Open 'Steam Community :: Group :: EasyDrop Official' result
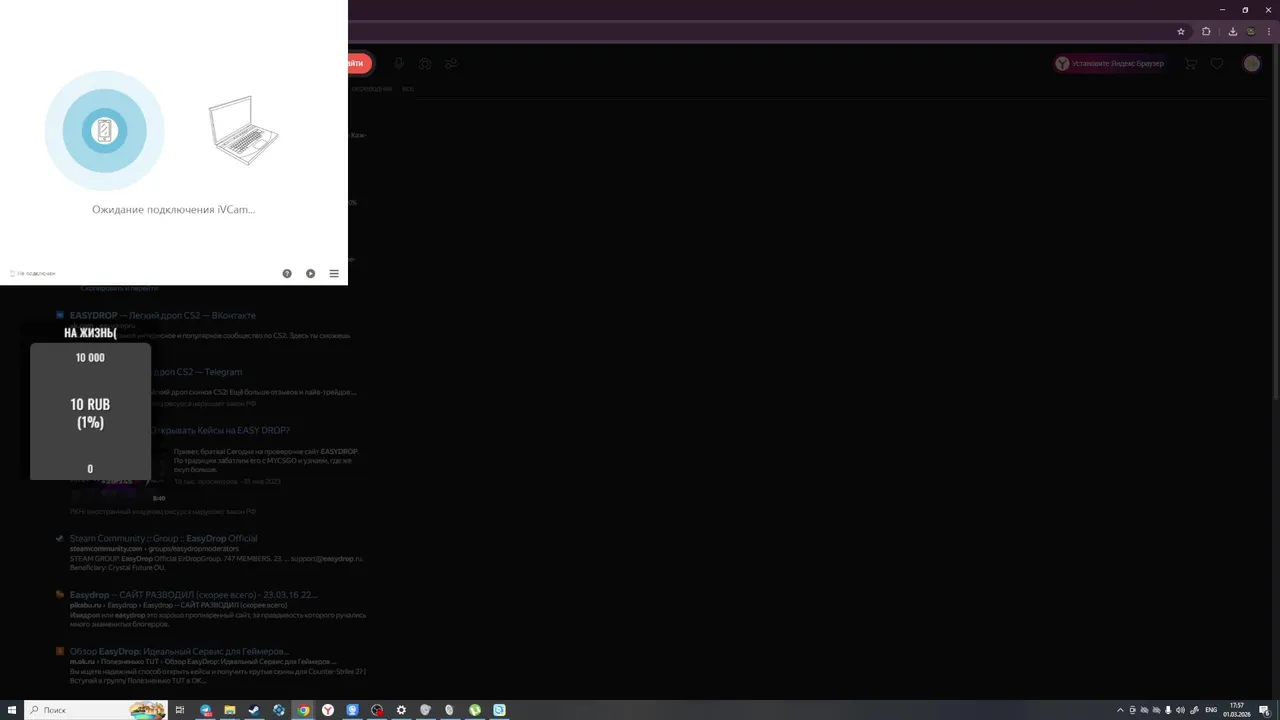1280x720 pixels. point(163,538)
